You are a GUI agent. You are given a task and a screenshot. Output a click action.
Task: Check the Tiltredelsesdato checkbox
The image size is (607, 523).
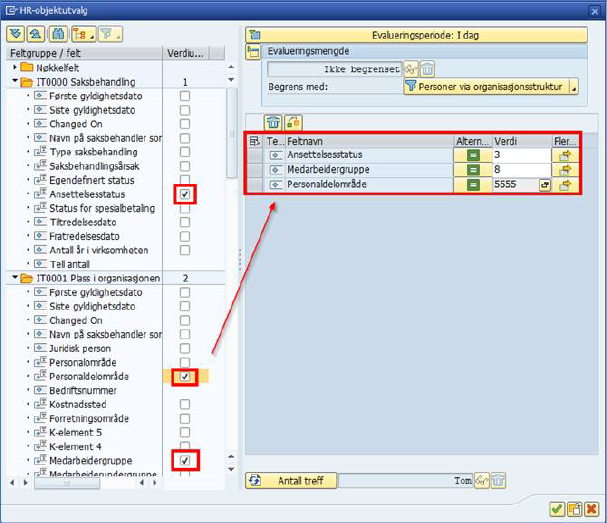coord(185,222)
